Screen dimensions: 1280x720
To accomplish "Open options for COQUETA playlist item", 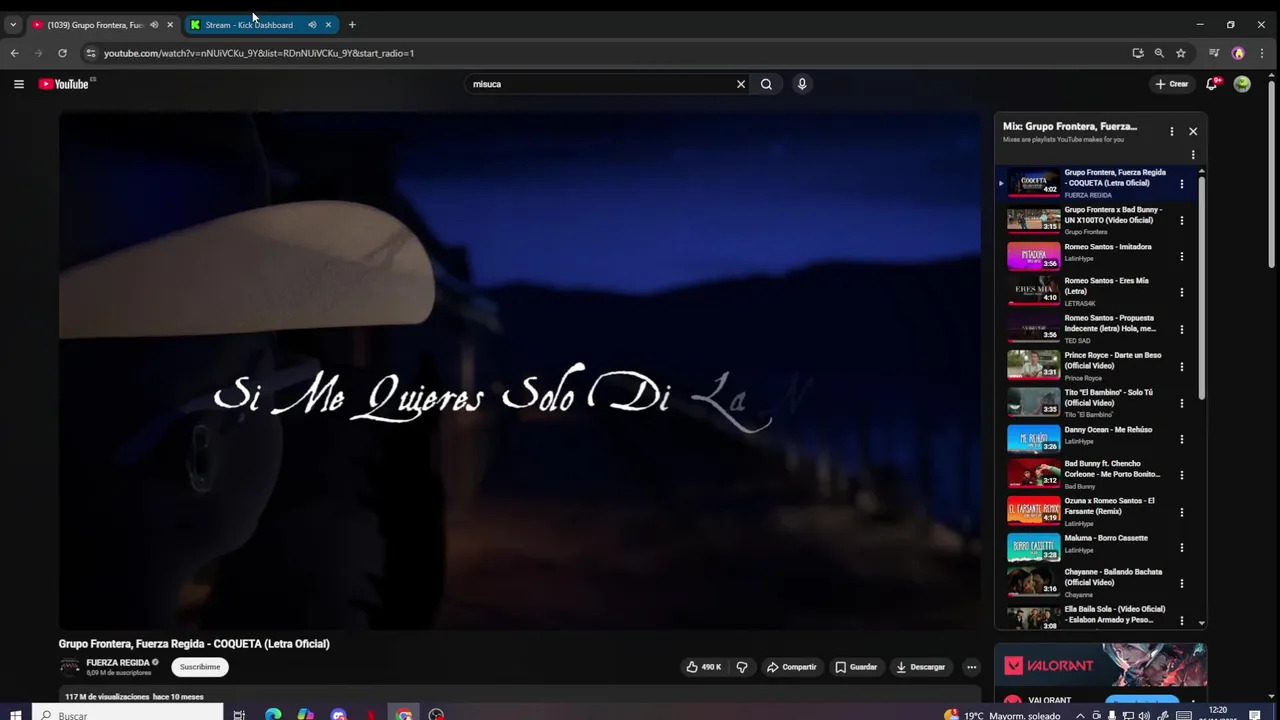I will coord(1181,184).
